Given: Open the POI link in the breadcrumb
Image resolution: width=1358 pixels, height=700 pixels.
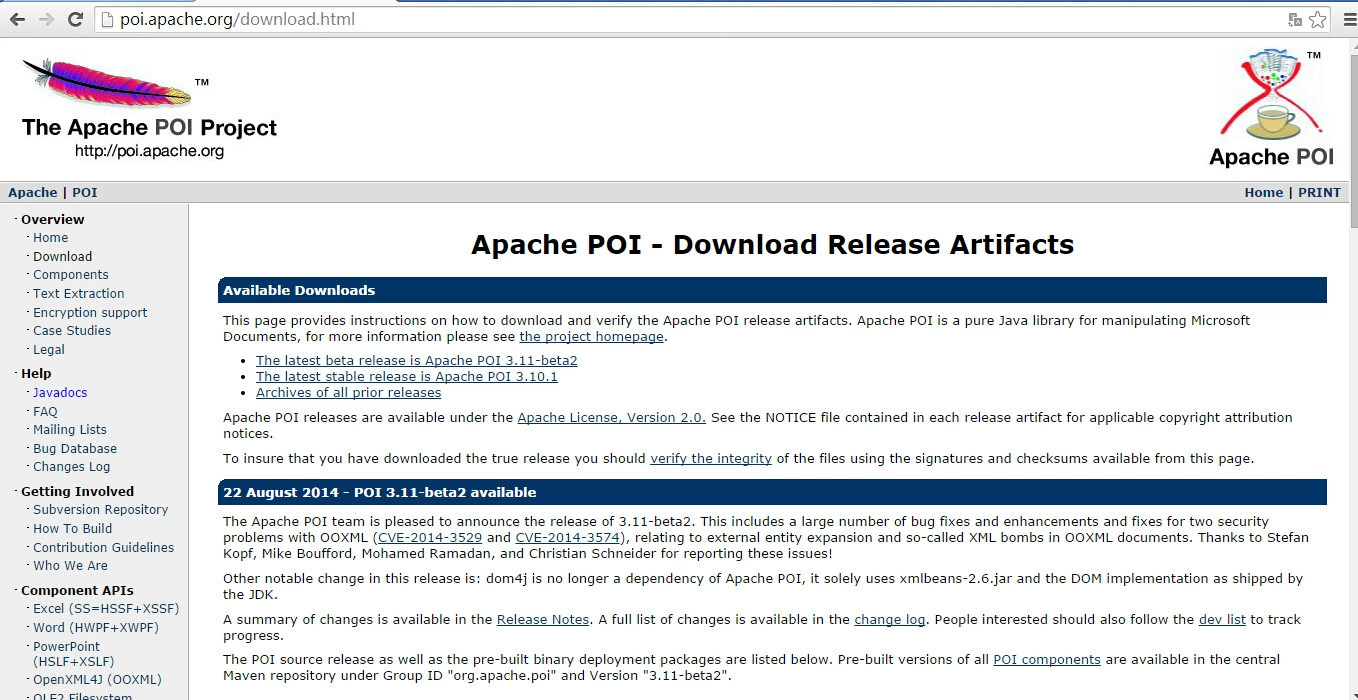Looking at the screenshot, I should (85, 192).
